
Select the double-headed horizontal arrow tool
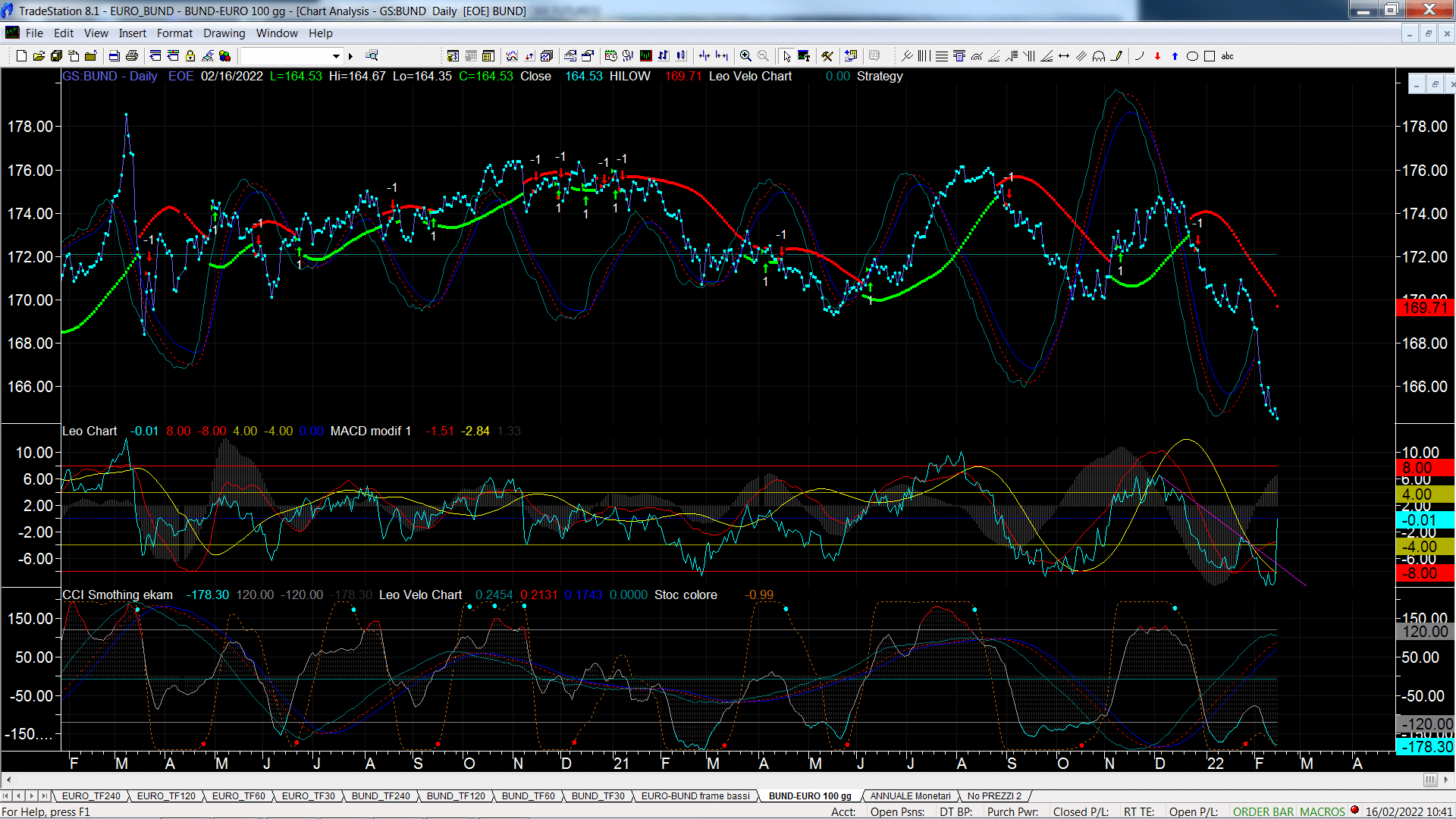1064,55
